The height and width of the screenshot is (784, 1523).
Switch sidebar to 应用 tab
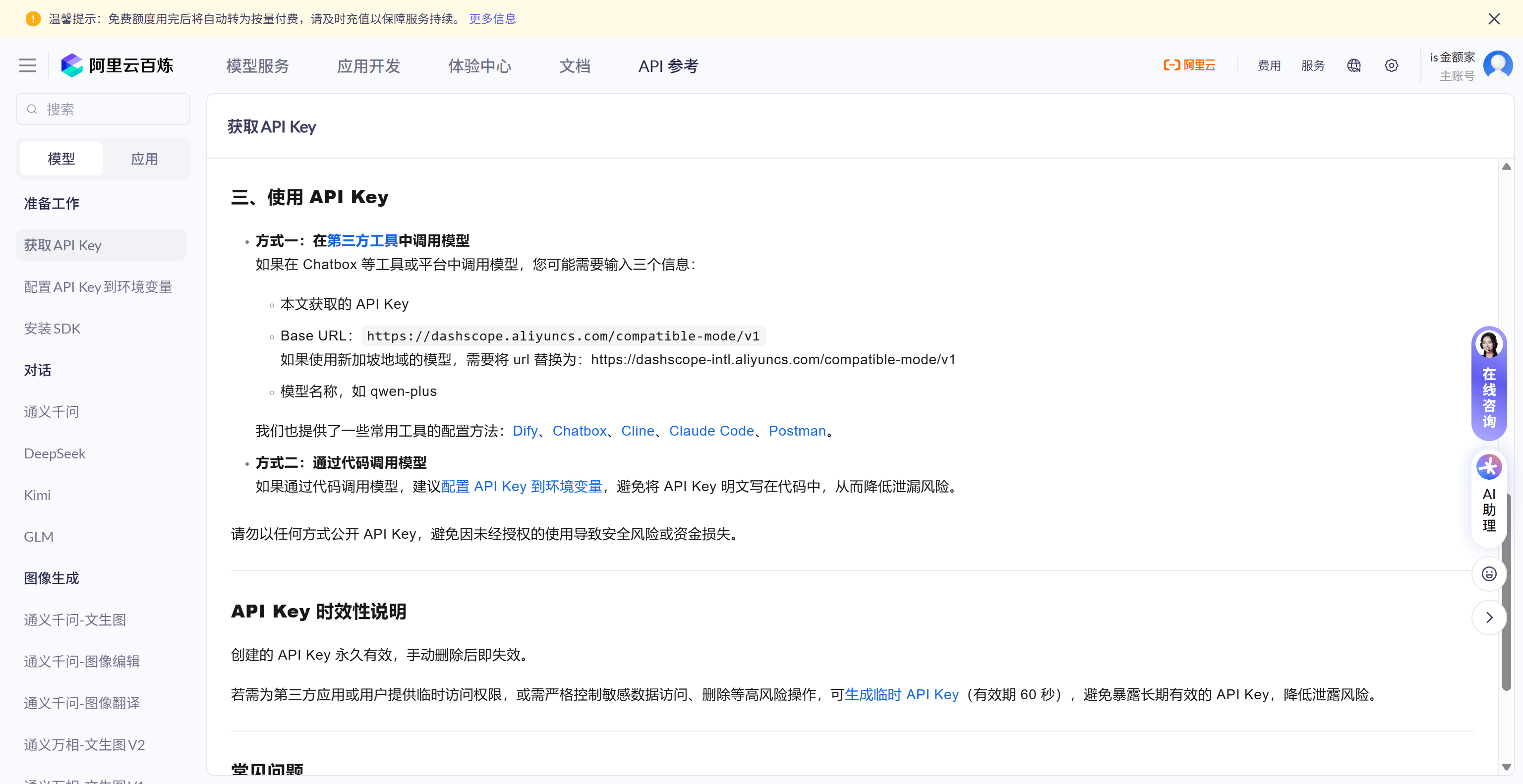coord(144,159)
